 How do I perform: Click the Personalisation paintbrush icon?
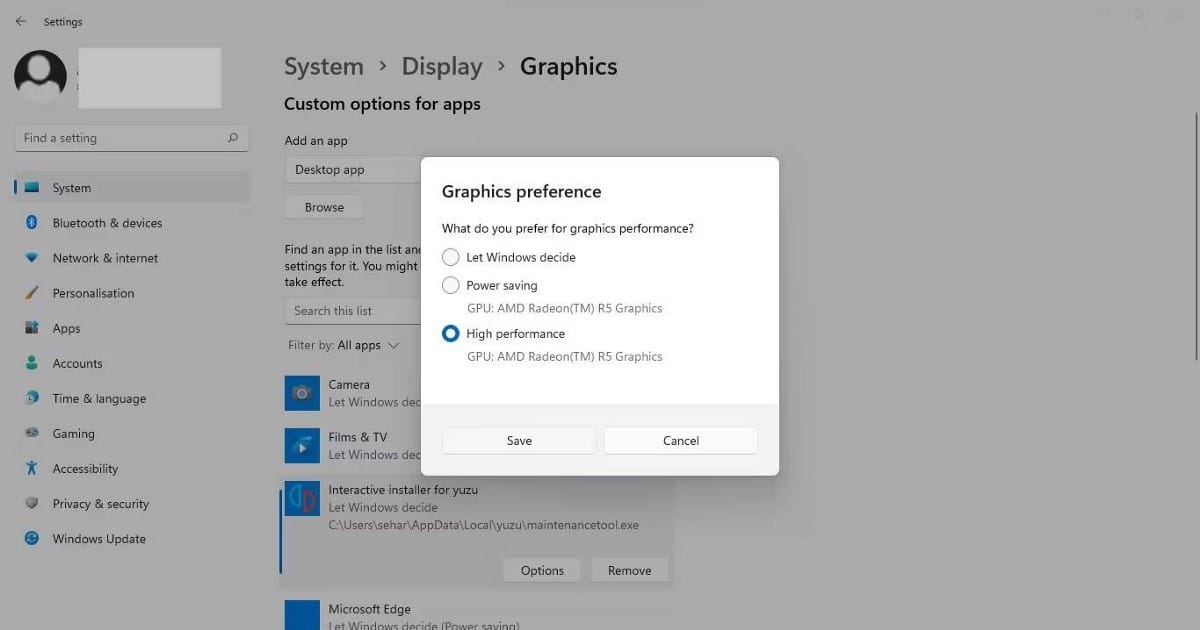point(33,293)
